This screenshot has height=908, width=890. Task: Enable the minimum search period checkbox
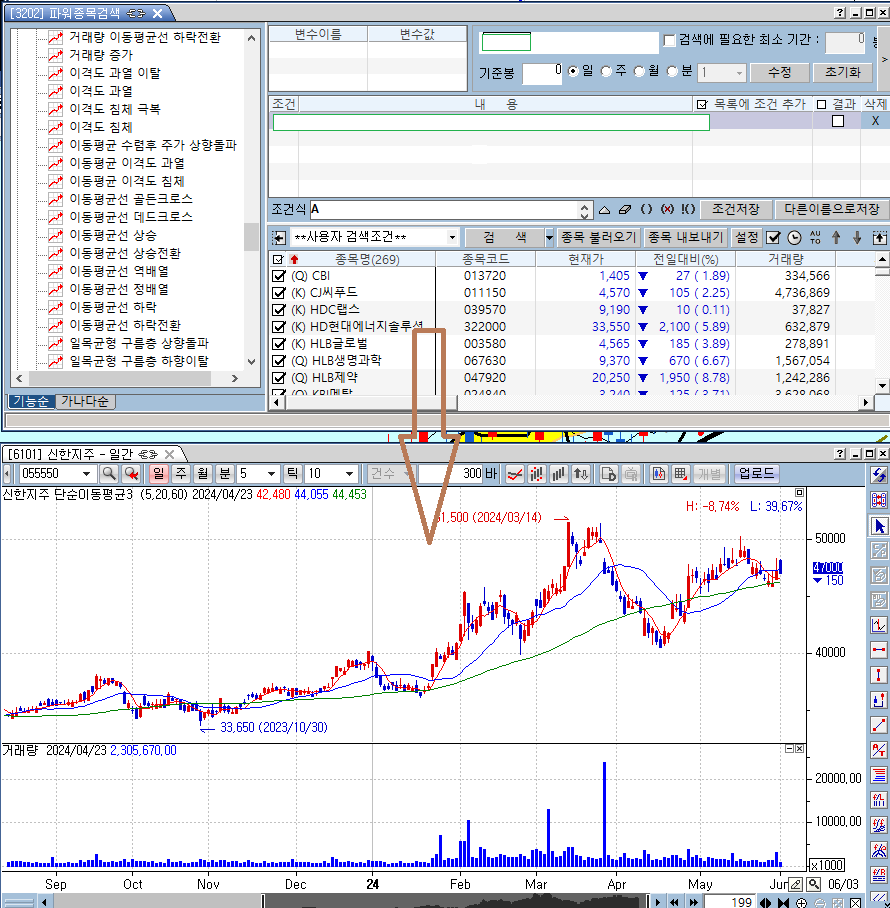[x=670, y=40]
